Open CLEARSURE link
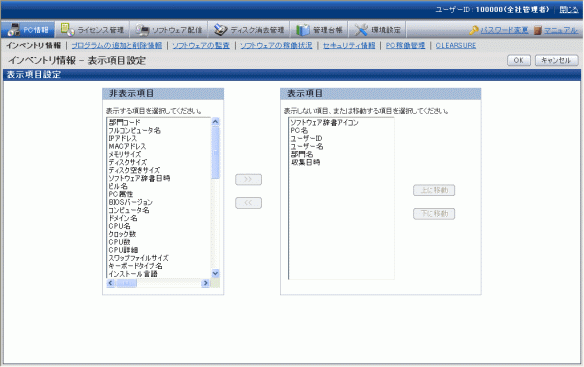Image resolution: width=584 pixels, height=367 pixels. [x=456, y=45]
